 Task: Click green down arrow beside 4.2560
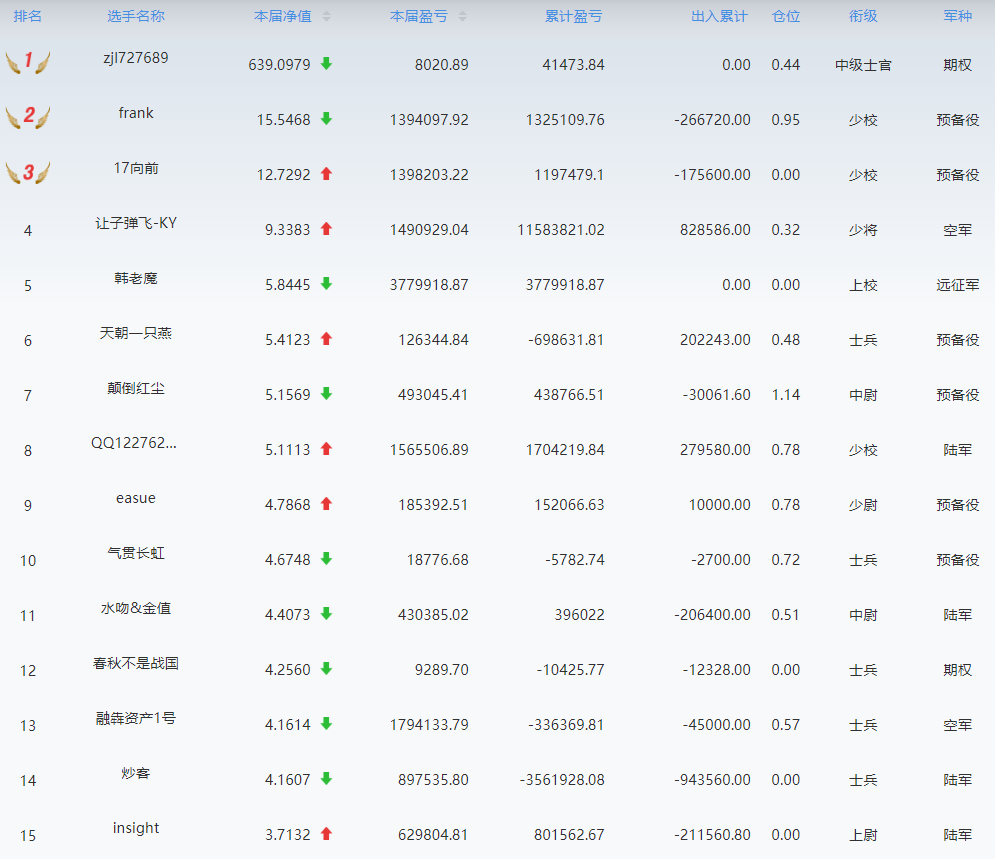tap(326, 669)
